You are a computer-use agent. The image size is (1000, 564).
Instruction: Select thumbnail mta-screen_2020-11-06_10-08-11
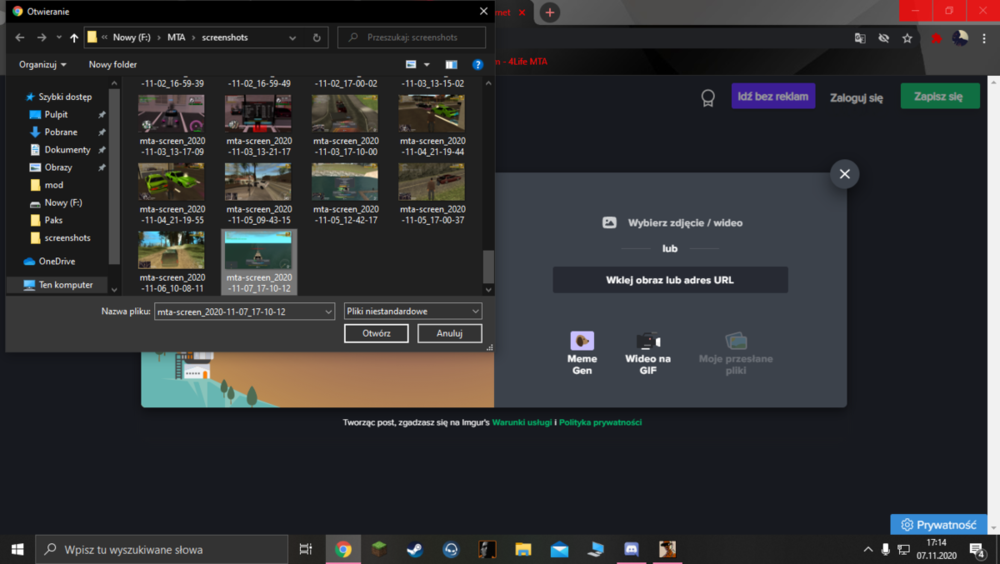click(x=172, y=262)
